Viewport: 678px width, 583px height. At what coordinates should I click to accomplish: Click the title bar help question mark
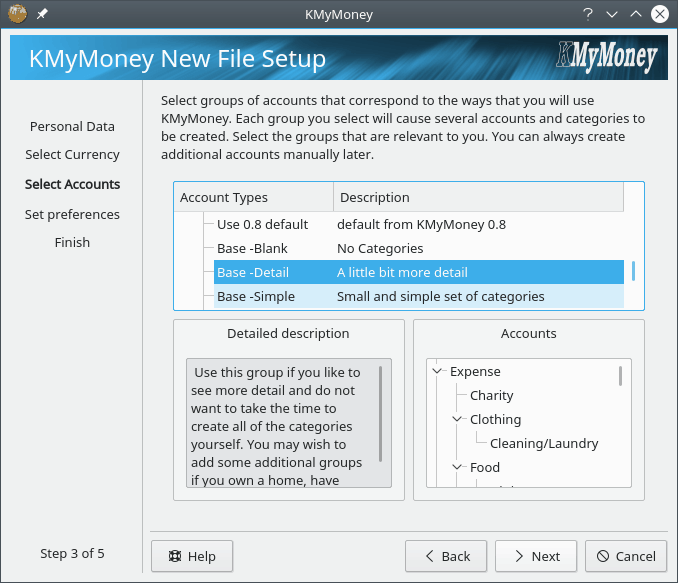[x=588, y=14]
